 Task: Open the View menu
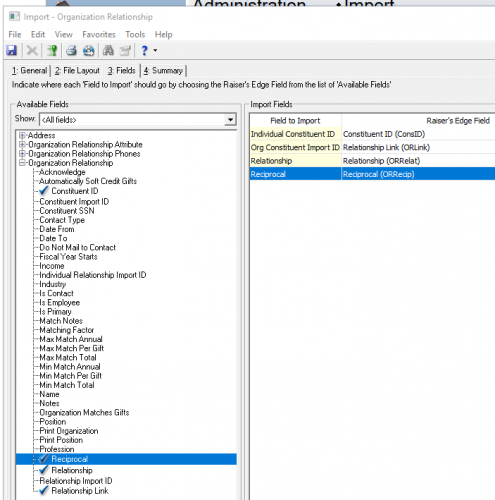click(x=63, y=34)
